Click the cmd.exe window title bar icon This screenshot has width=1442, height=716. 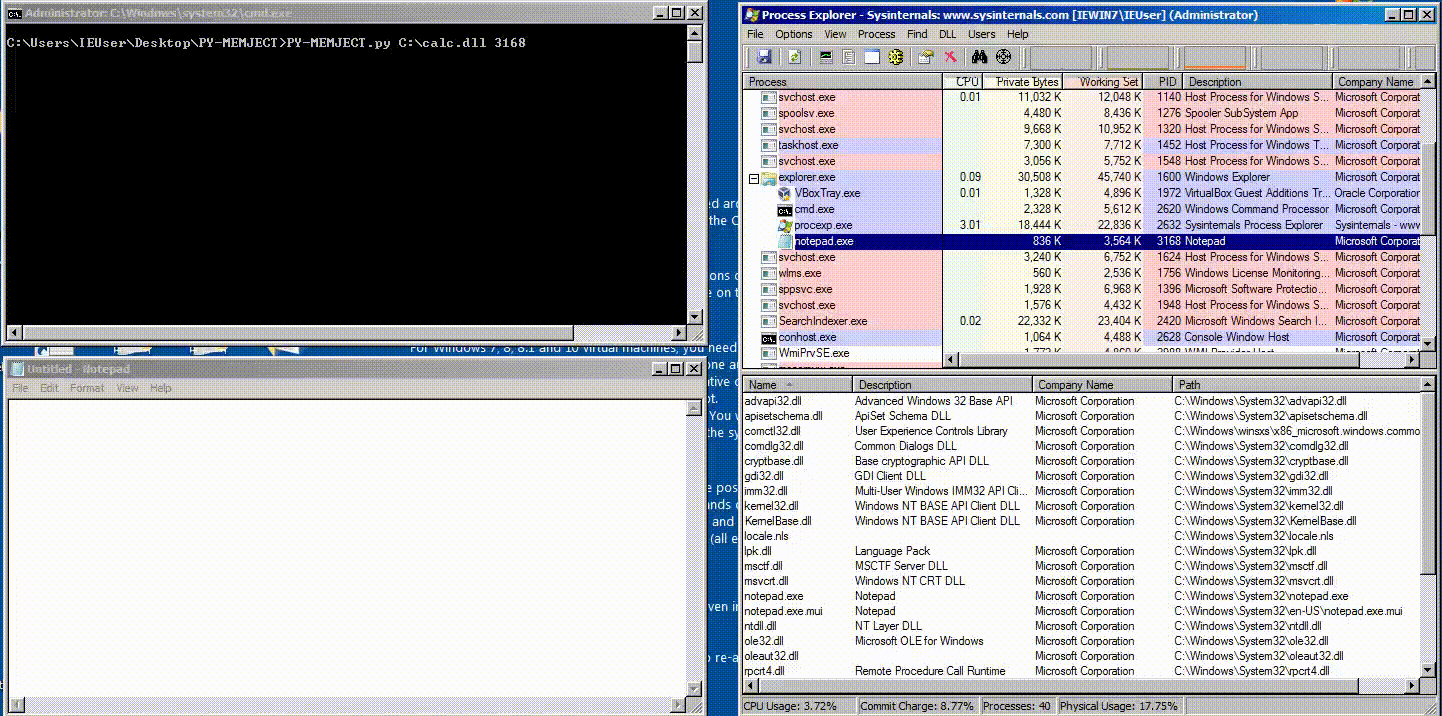pos(14,14)
